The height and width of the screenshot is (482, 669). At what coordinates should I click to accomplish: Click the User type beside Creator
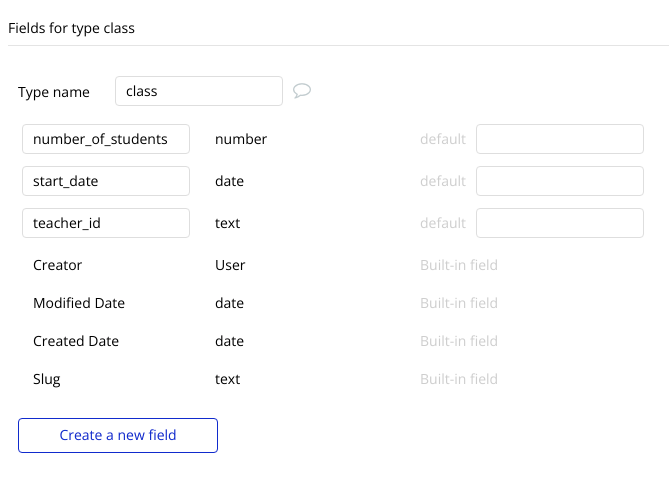(x=230, y=265)
